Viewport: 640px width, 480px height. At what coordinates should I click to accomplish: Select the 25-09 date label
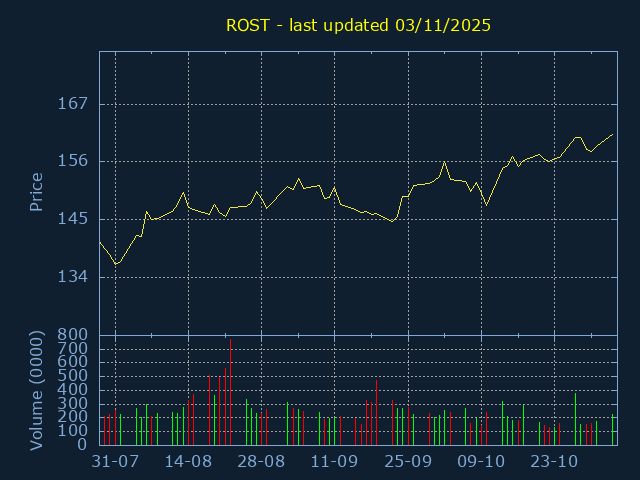click(407, 462)
